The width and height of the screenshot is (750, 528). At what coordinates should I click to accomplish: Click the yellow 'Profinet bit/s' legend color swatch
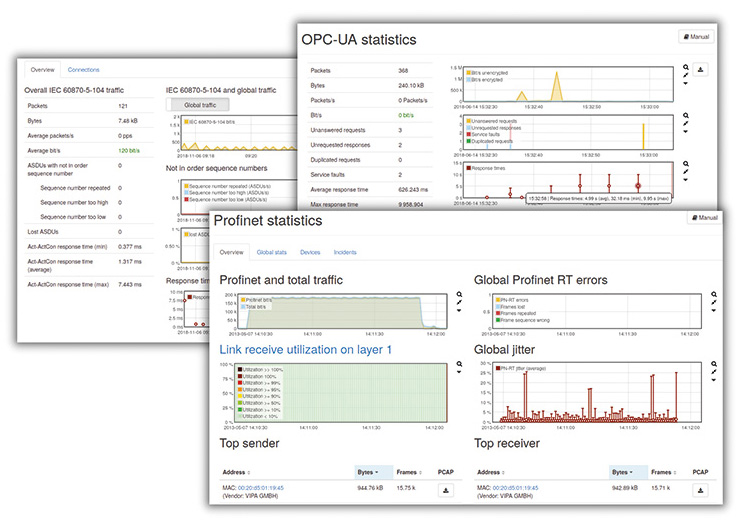pyautogui.click(x=240, y=298)
